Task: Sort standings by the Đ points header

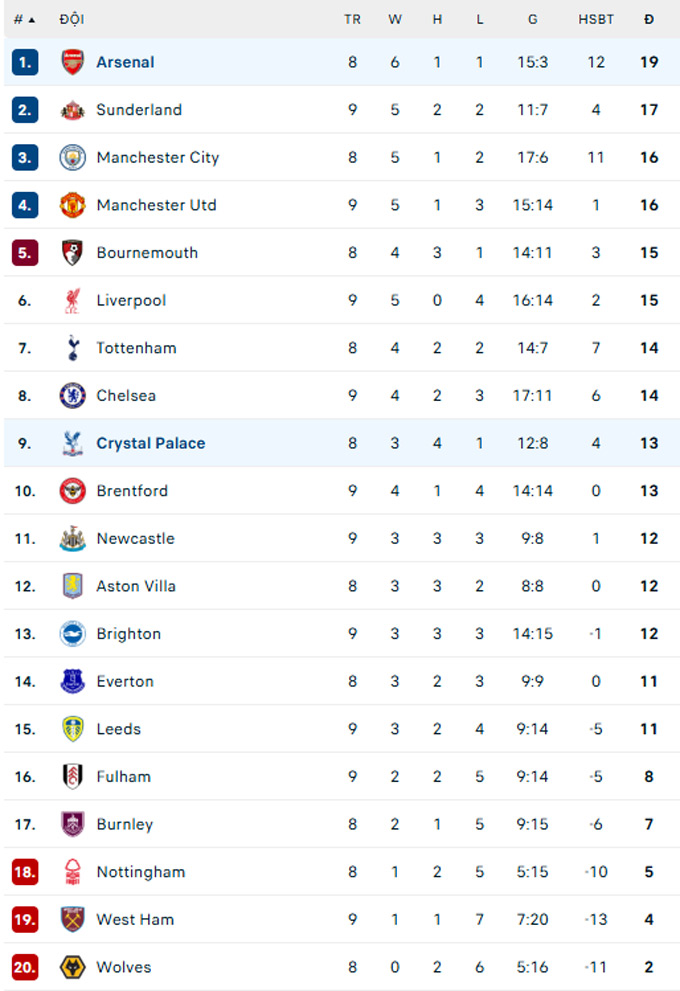Action: 649,19
